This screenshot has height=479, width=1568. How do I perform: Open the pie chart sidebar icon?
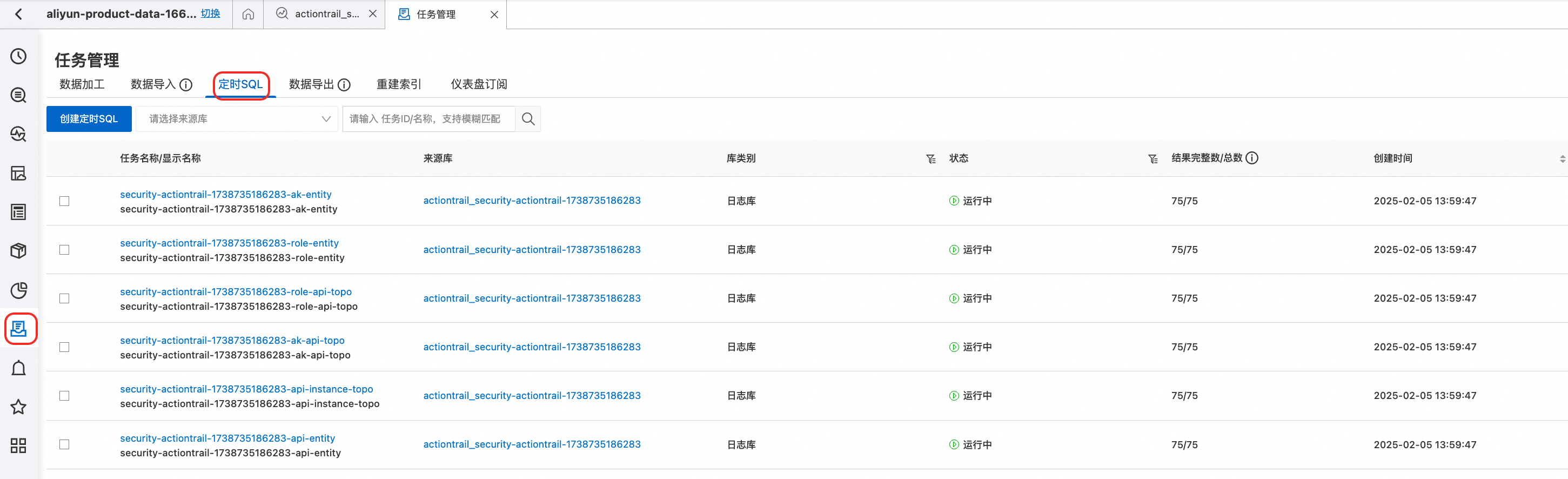pyautogui.click(x=19, y=291)
